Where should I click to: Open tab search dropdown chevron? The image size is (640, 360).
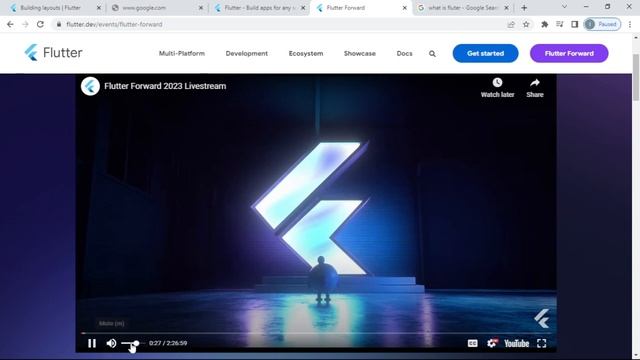point(564,7)
